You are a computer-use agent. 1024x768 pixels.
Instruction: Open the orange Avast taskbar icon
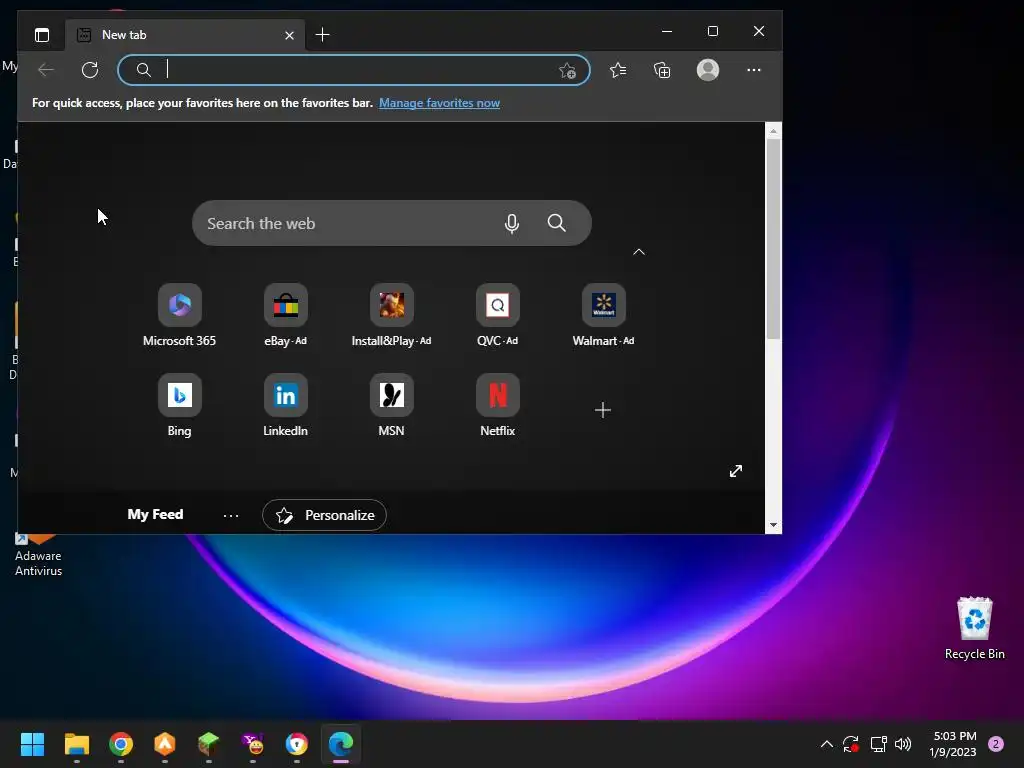tap(165, 744)
